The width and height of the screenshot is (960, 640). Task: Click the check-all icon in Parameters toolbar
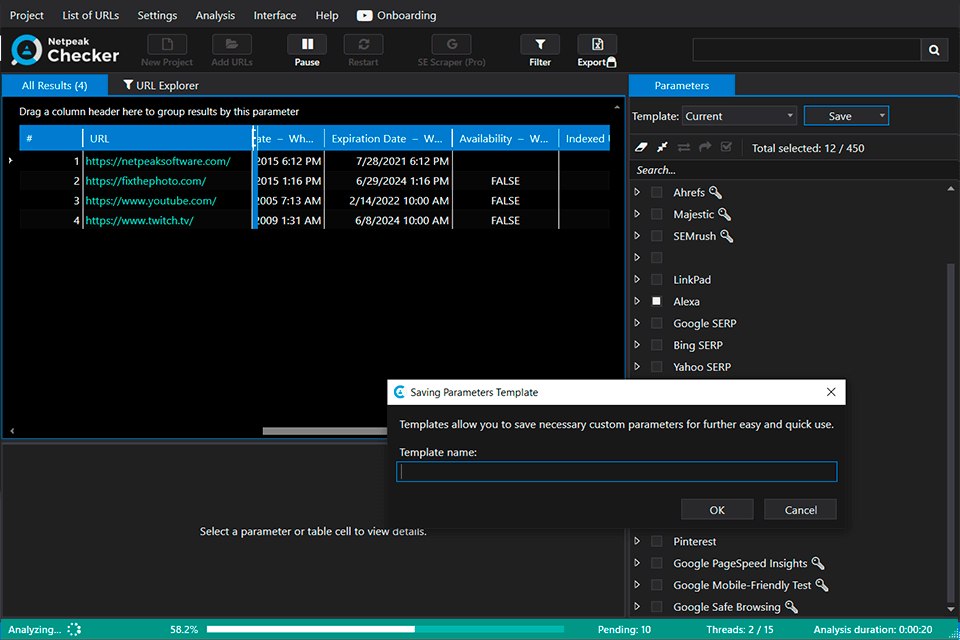pyautogui.click(x=726, y=148)
